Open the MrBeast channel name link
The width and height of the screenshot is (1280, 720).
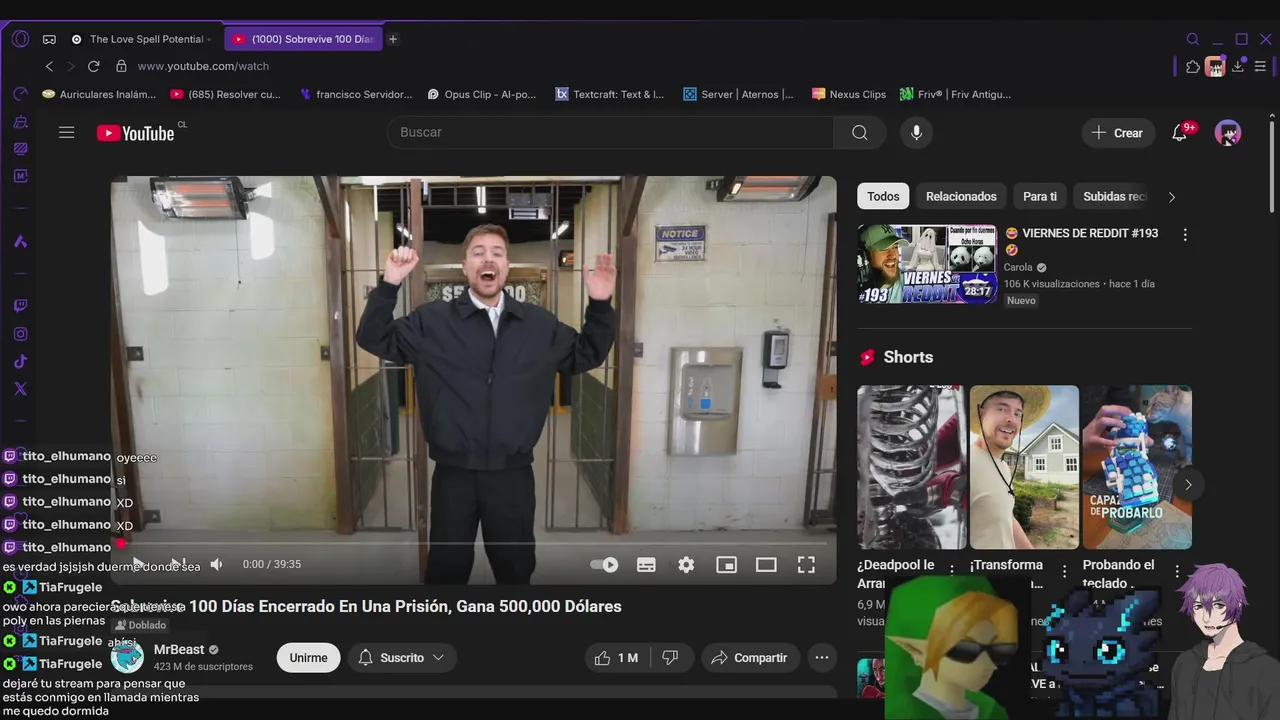pos(179,650)
